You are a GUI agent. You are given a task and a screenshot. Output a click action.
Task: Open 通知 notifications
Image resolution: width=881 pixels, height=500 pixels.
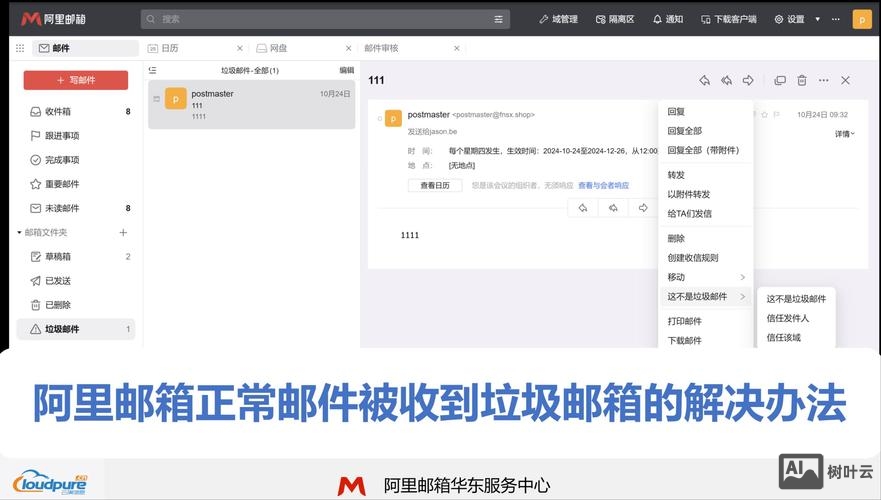click(x=668, y=19)
